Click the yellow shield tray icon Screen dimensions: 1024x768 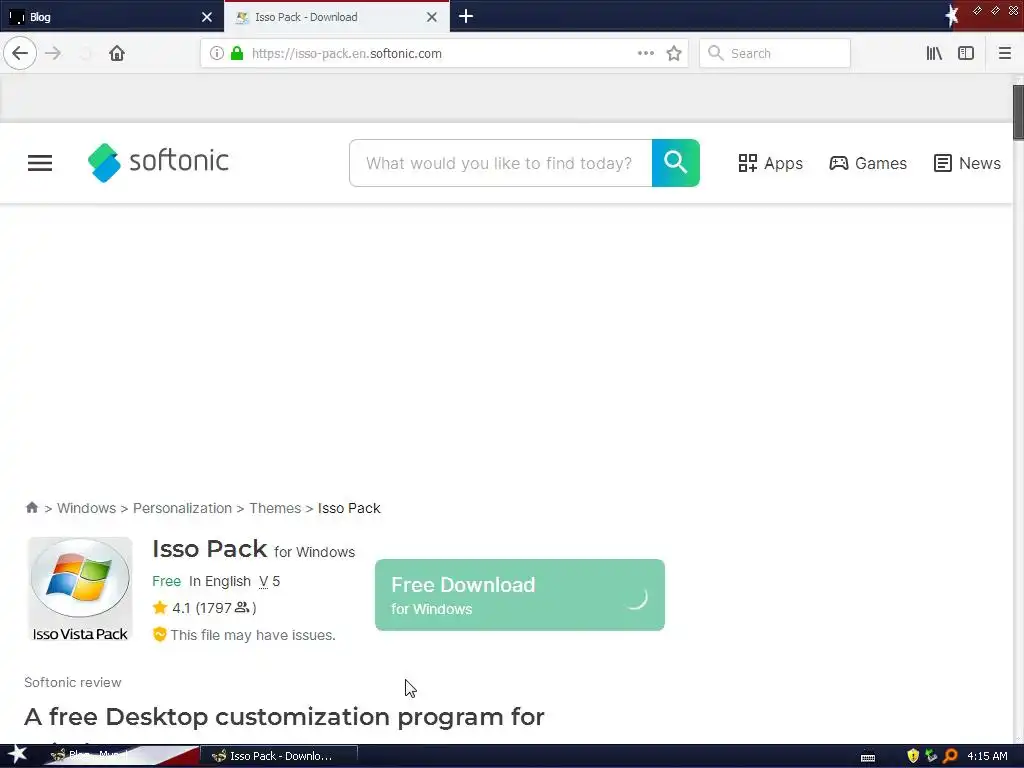click(x=912, y=756)
